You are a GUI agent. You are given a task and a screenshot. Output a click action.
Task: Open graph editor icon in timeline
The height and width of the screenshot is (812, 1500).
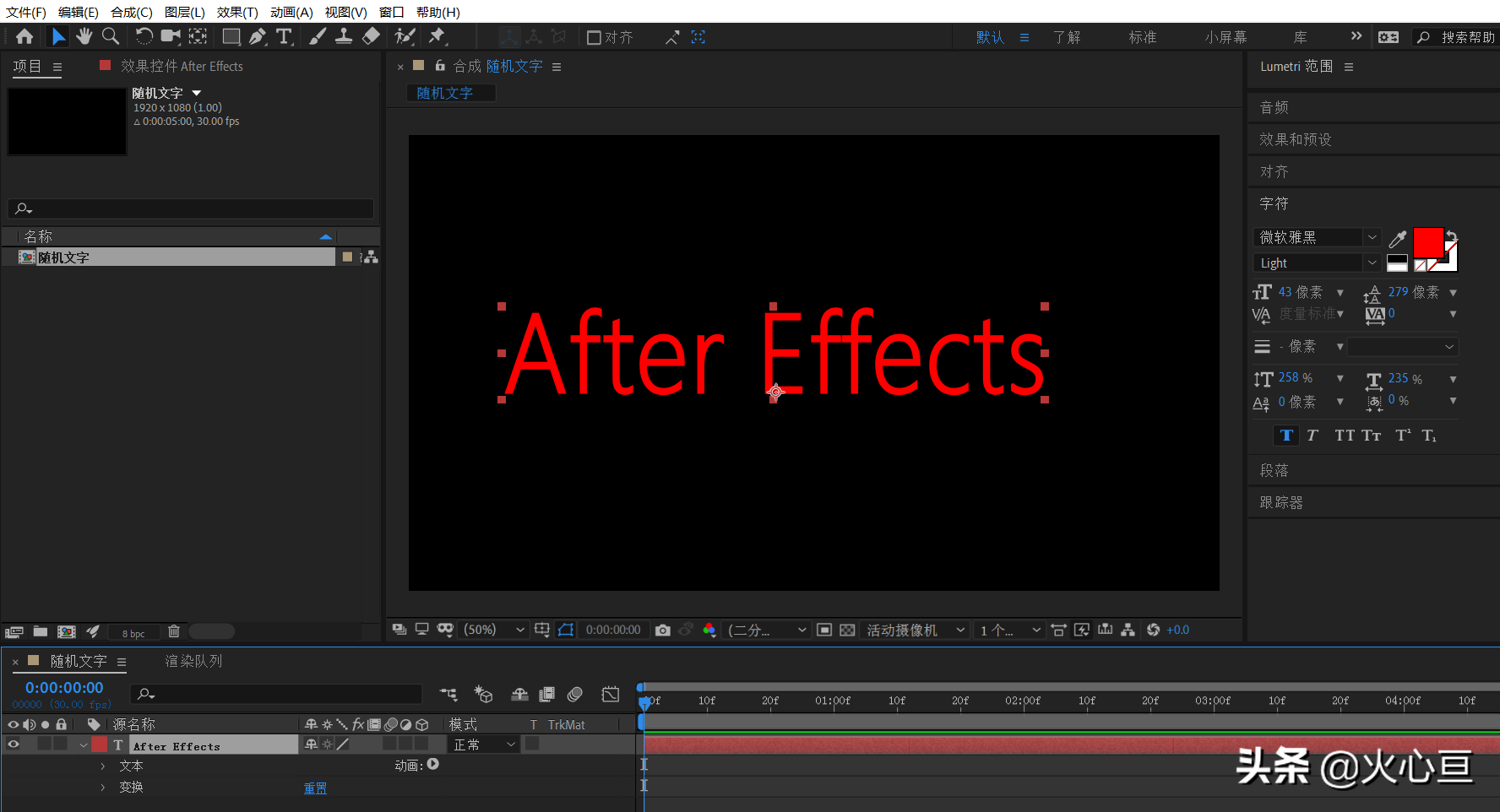point(611,694)
